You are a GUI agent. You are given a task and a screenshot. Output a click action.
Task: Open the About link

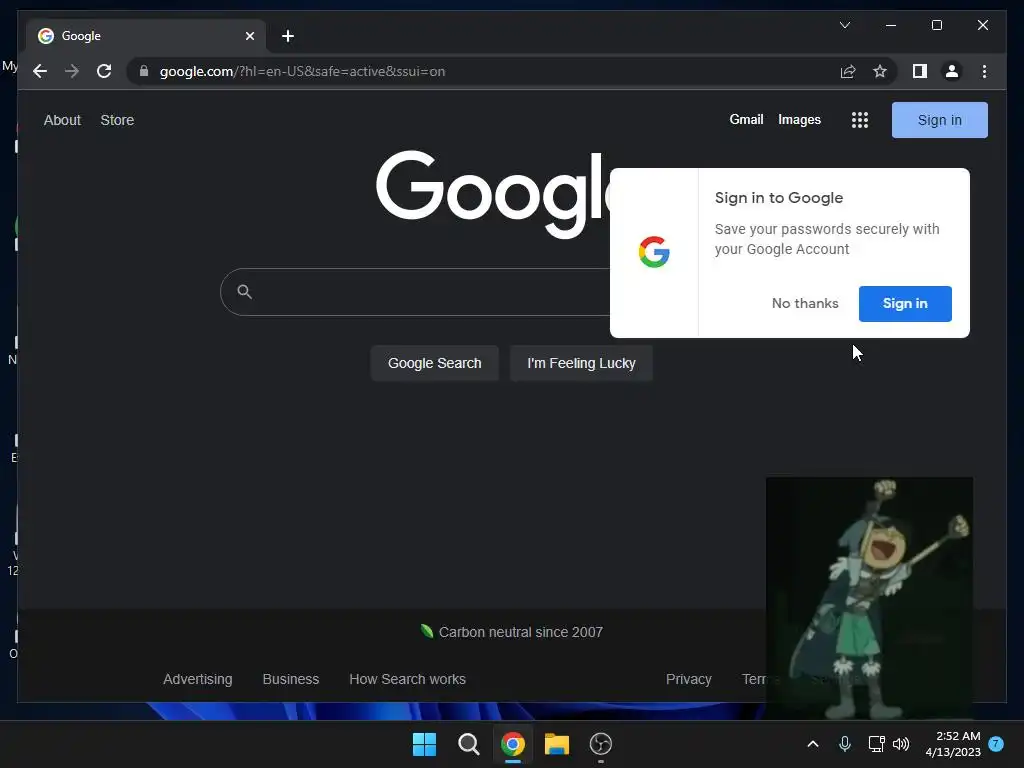pyautogui.click(x=62, y=120)
